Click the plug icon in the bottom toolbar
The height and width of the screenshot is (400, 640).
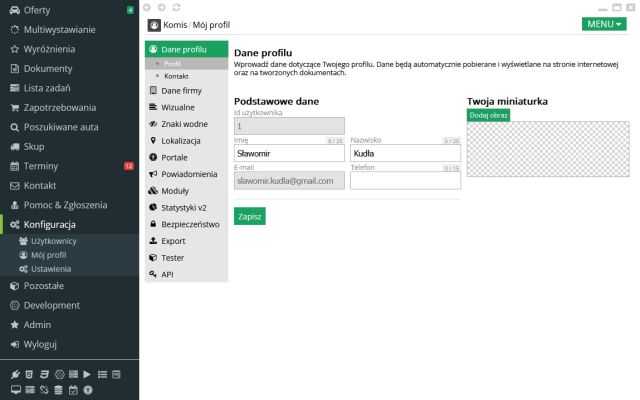click(x=15, y=374)
